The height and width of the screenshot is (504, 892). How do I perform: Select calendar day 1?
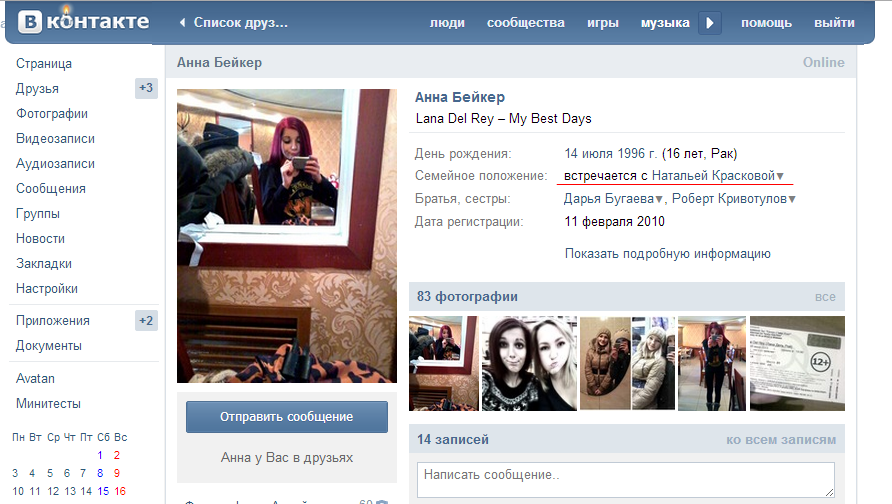point(100,455)
